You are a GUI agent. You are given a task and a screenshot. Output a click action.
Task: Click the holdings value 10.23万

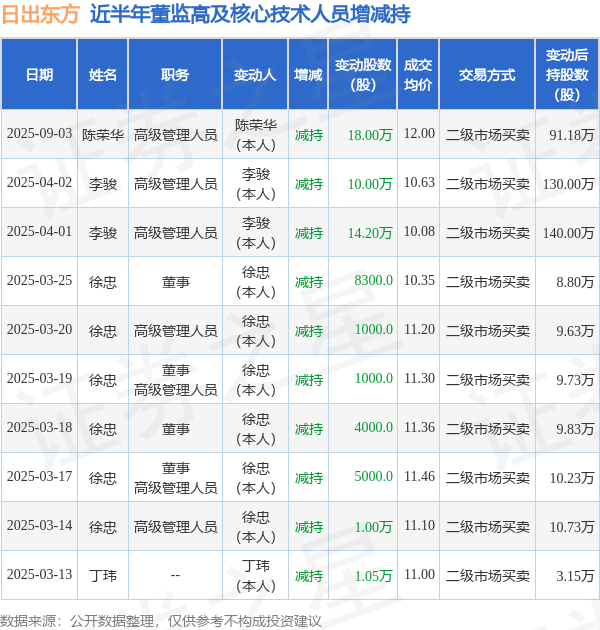[x=571, y=478]
